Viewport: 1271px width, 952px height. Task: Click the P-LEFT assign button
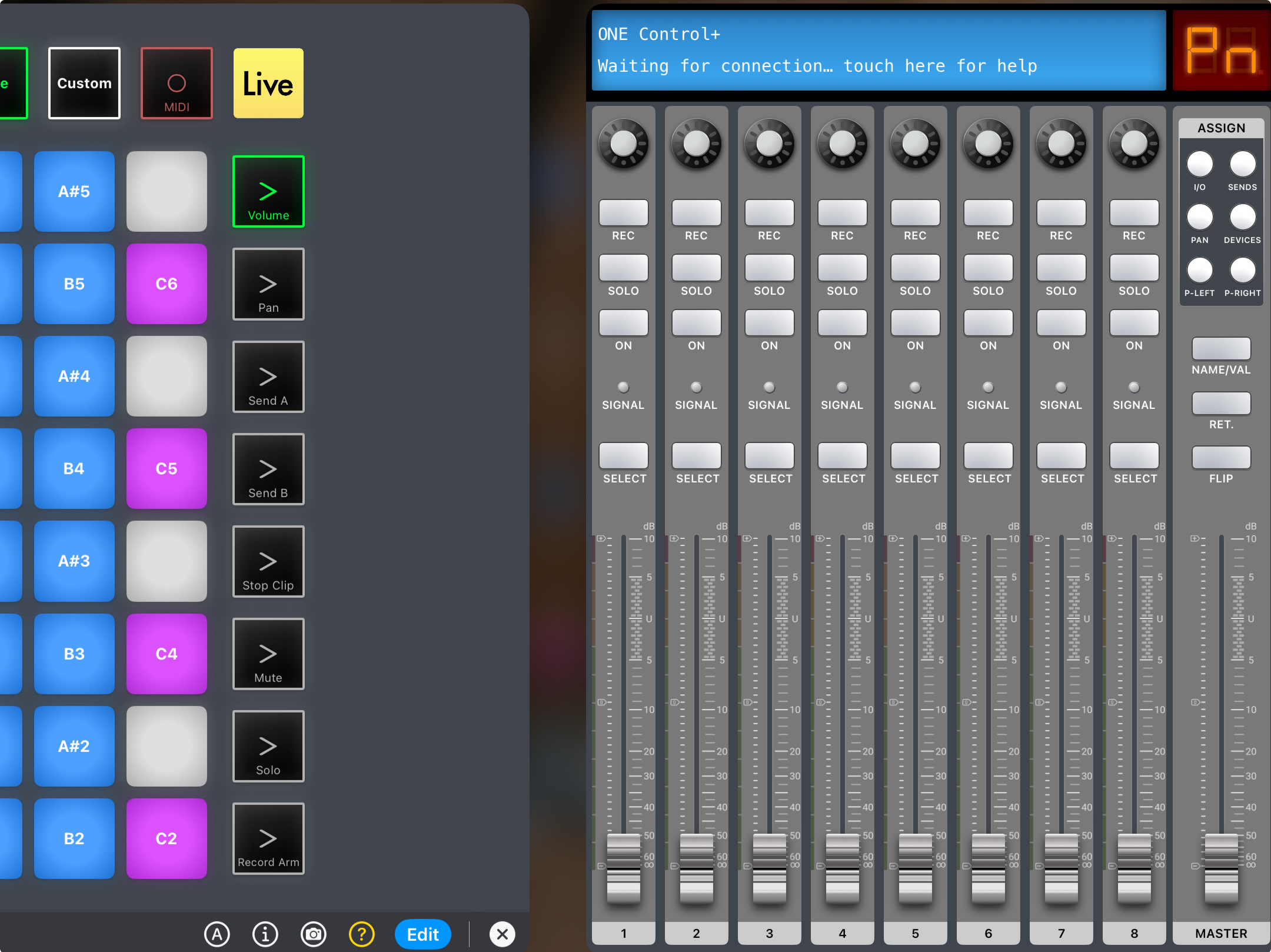pyautogui.click(x=1200, y=270)
